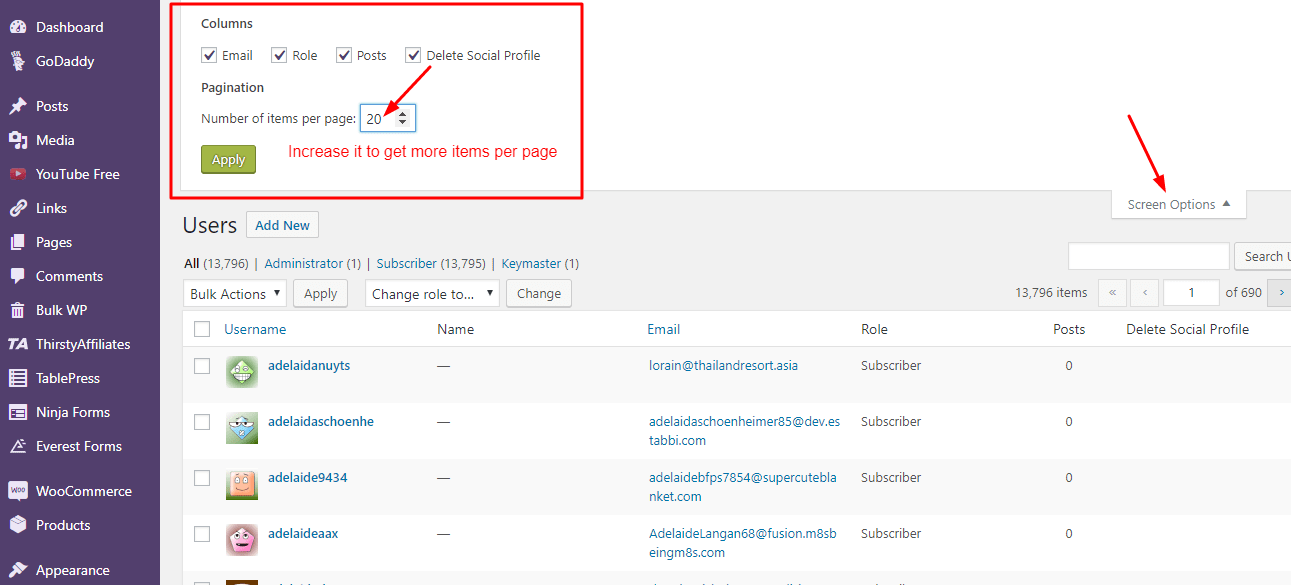Open the Change role to dropdown
This screenshot has width=1291, height=585.
(432, 293)
